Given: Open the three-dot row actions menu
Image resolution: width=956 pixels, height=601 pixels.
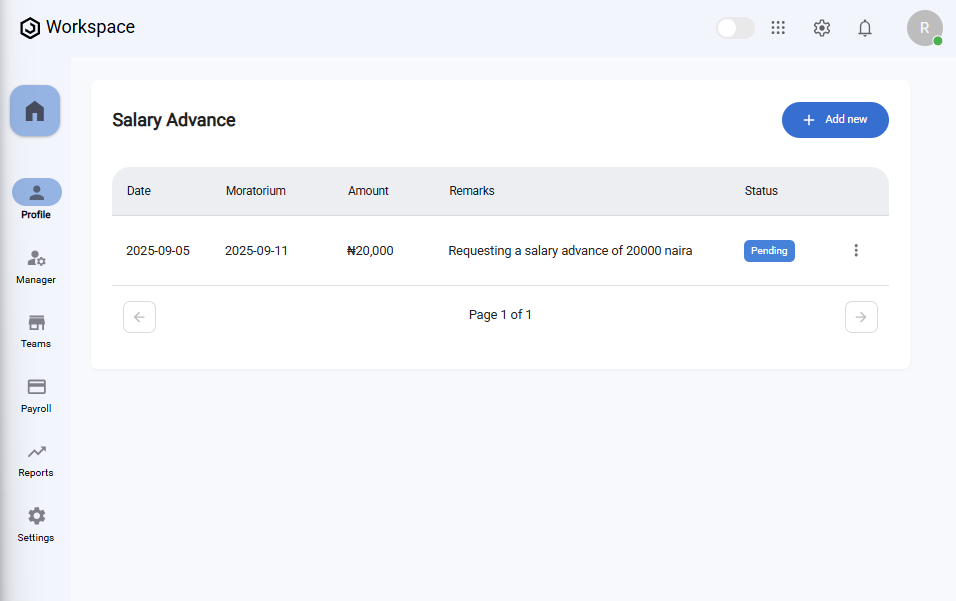Looking at the screenshot, I should tap(856, 250).
